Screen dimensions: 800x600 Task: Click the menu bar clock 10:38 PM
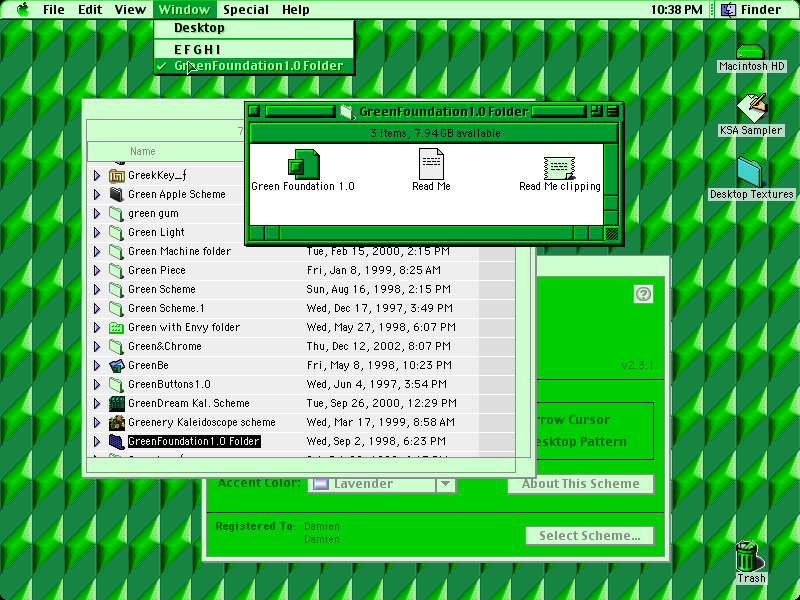tap(677, 10)
